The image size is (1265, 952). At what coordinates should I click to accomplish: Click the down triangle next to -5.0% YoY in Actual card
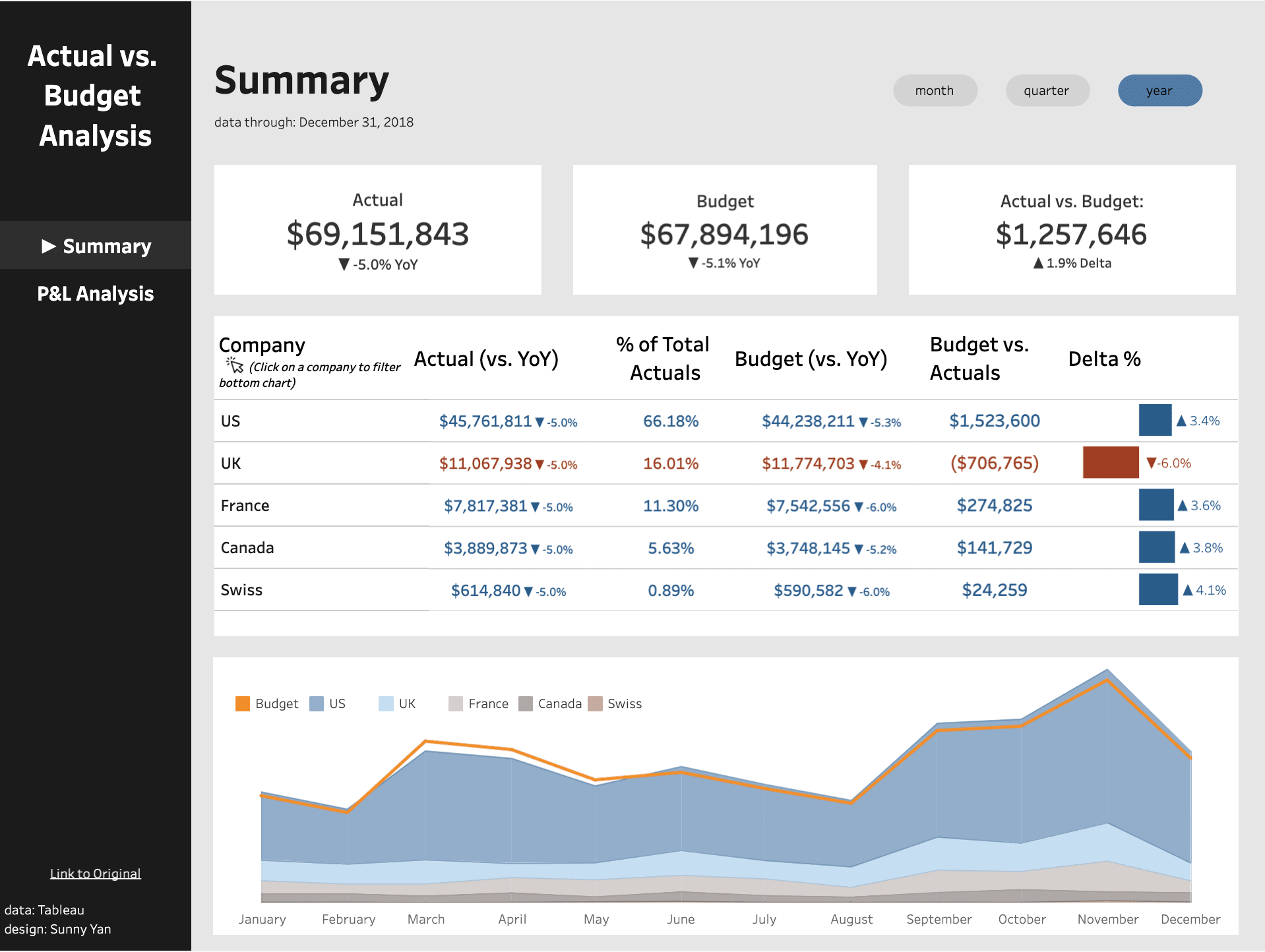click(x=344, y=264)
